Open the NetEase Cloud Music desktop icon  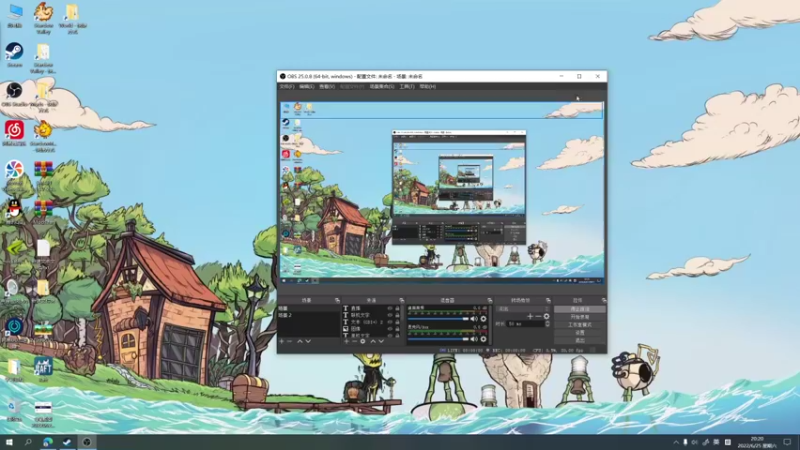pyautogui.click(x=14, y=134)
